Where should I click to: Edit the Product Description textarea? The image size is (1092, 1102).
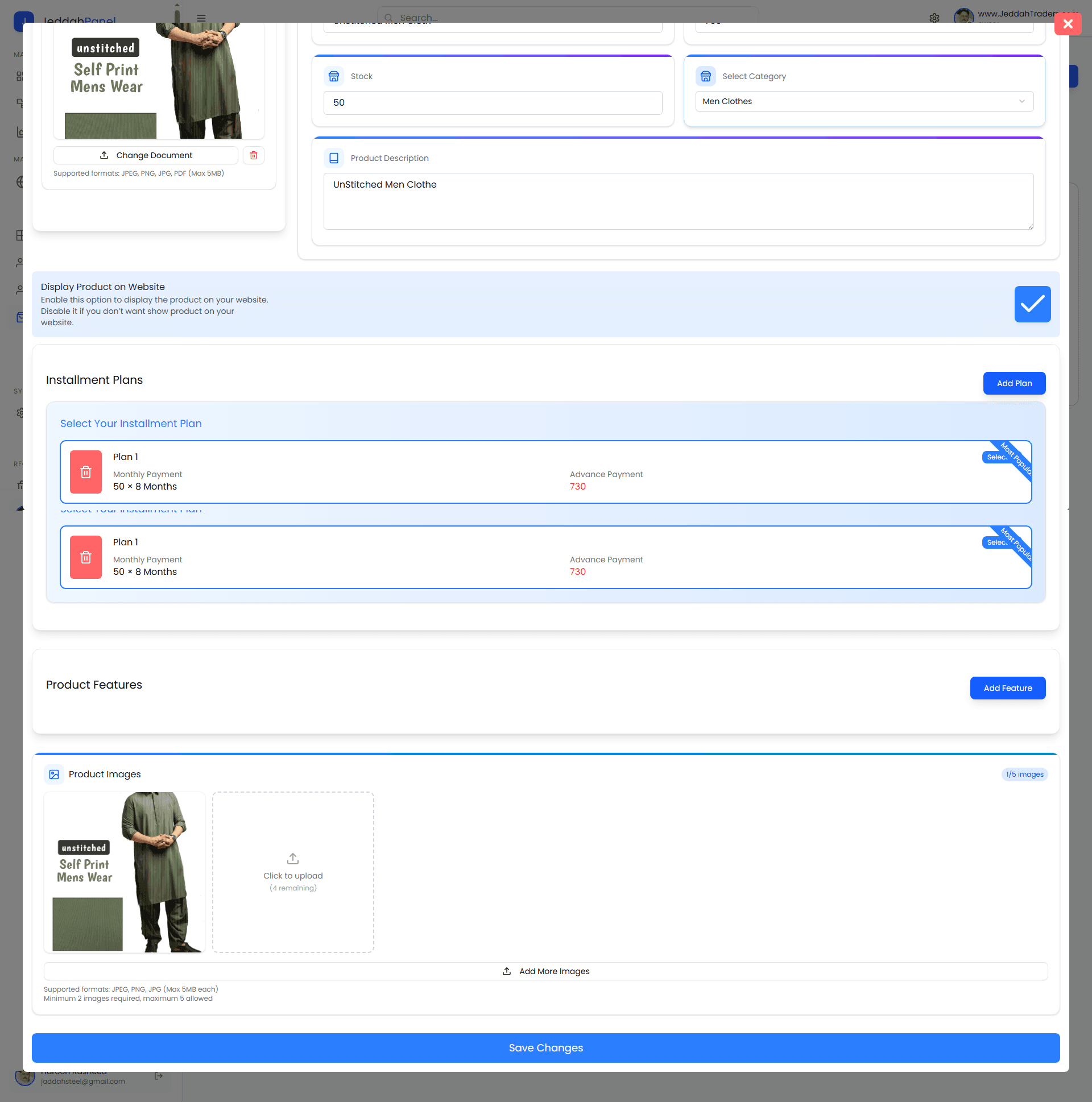point(679,201)
